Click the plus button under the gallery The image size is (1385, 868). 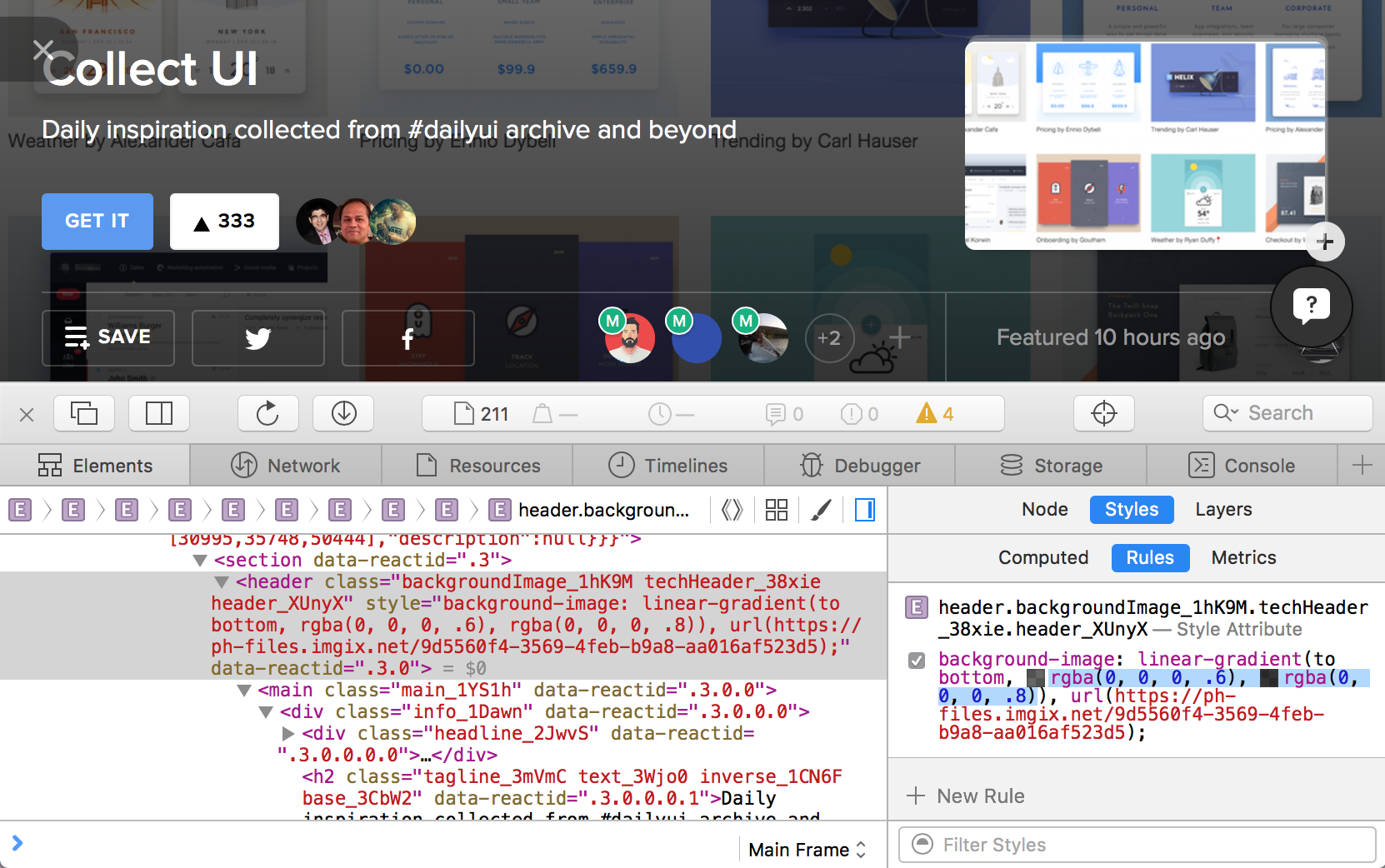click(1325, 242)
